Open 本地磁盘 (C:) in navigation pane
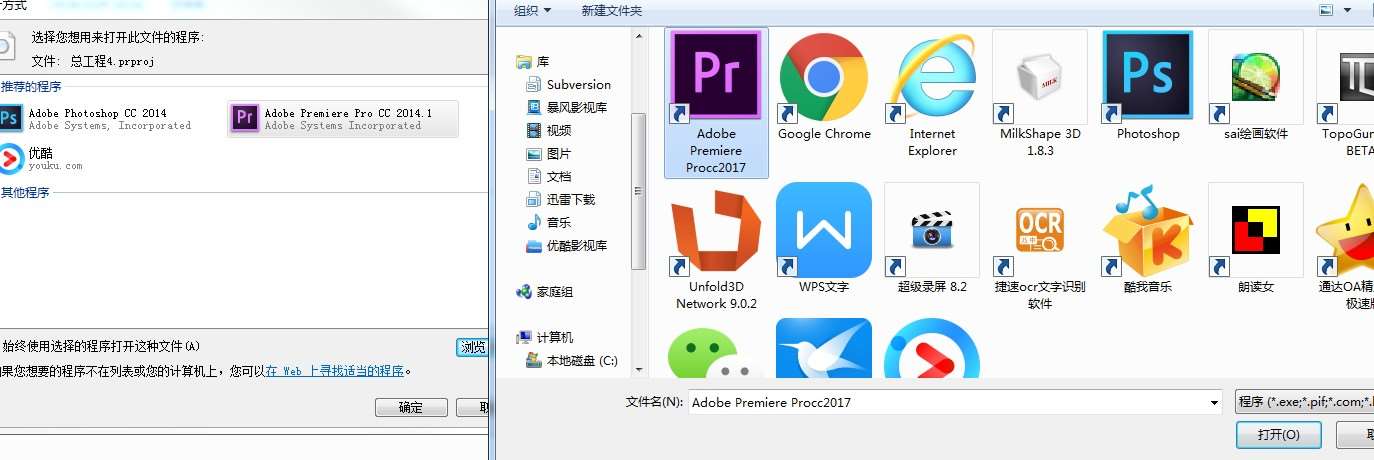 (572, 361)
